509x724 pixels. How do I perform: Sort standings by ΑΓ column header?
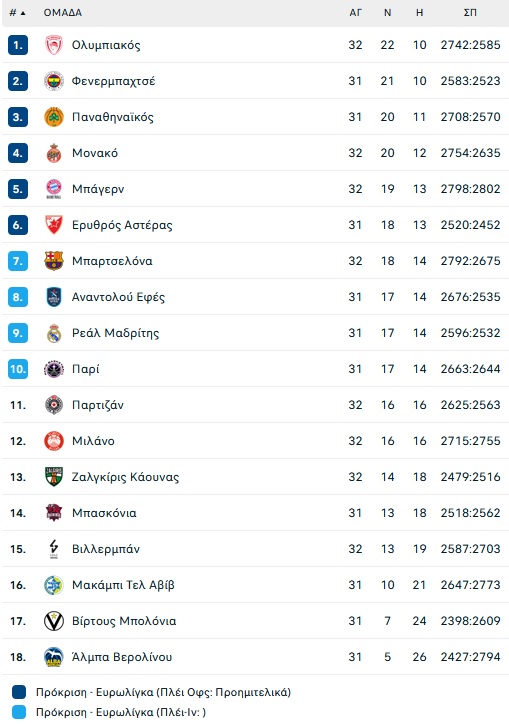[x=355, y=13]
